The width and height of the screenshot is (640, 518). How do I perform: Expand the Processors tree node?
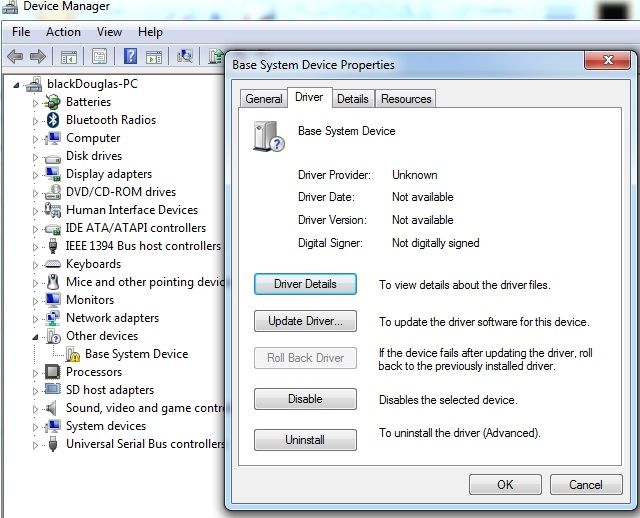click(x=36, y=372)
